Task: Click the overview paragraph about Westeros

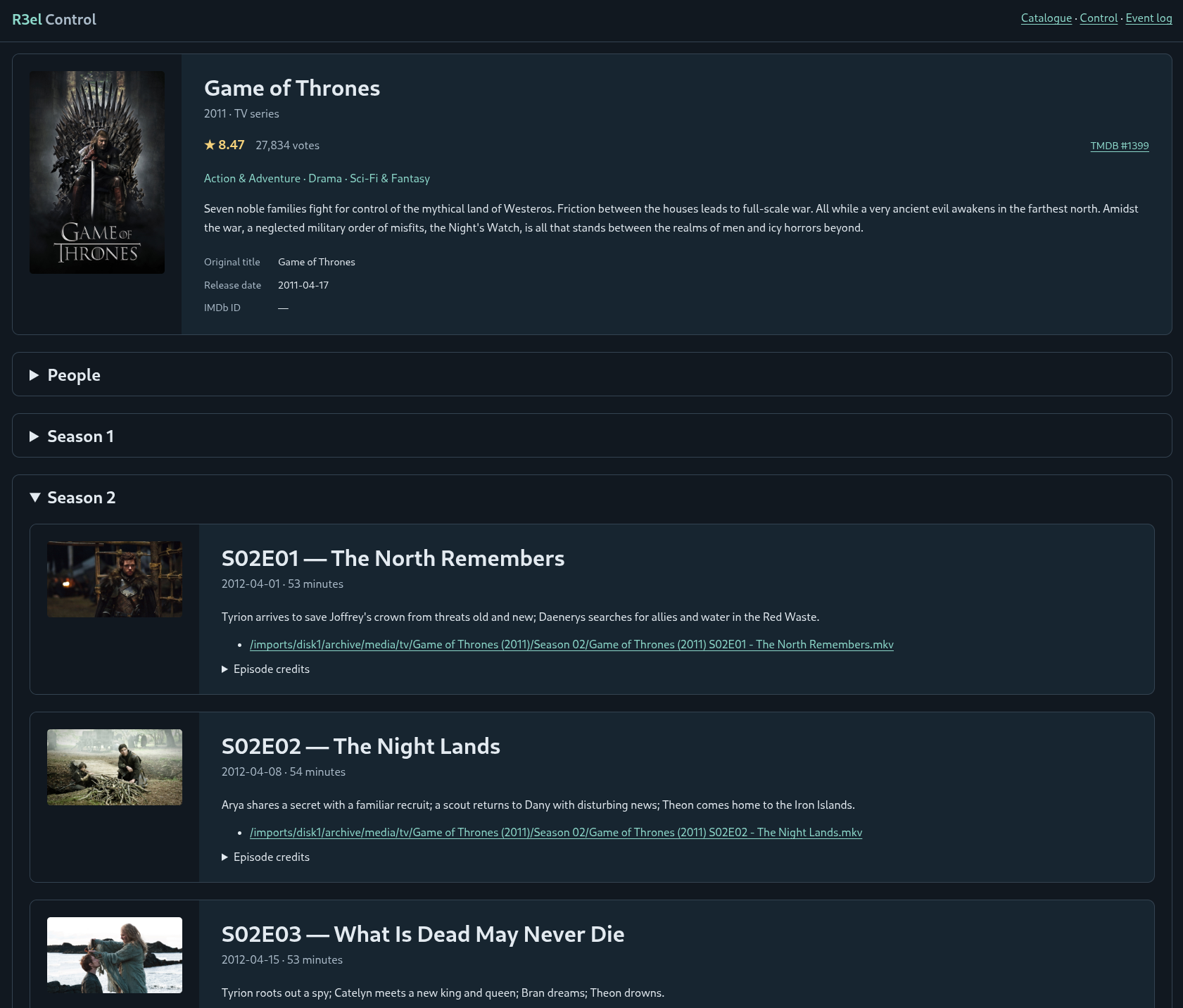Action: click(671, 218)
